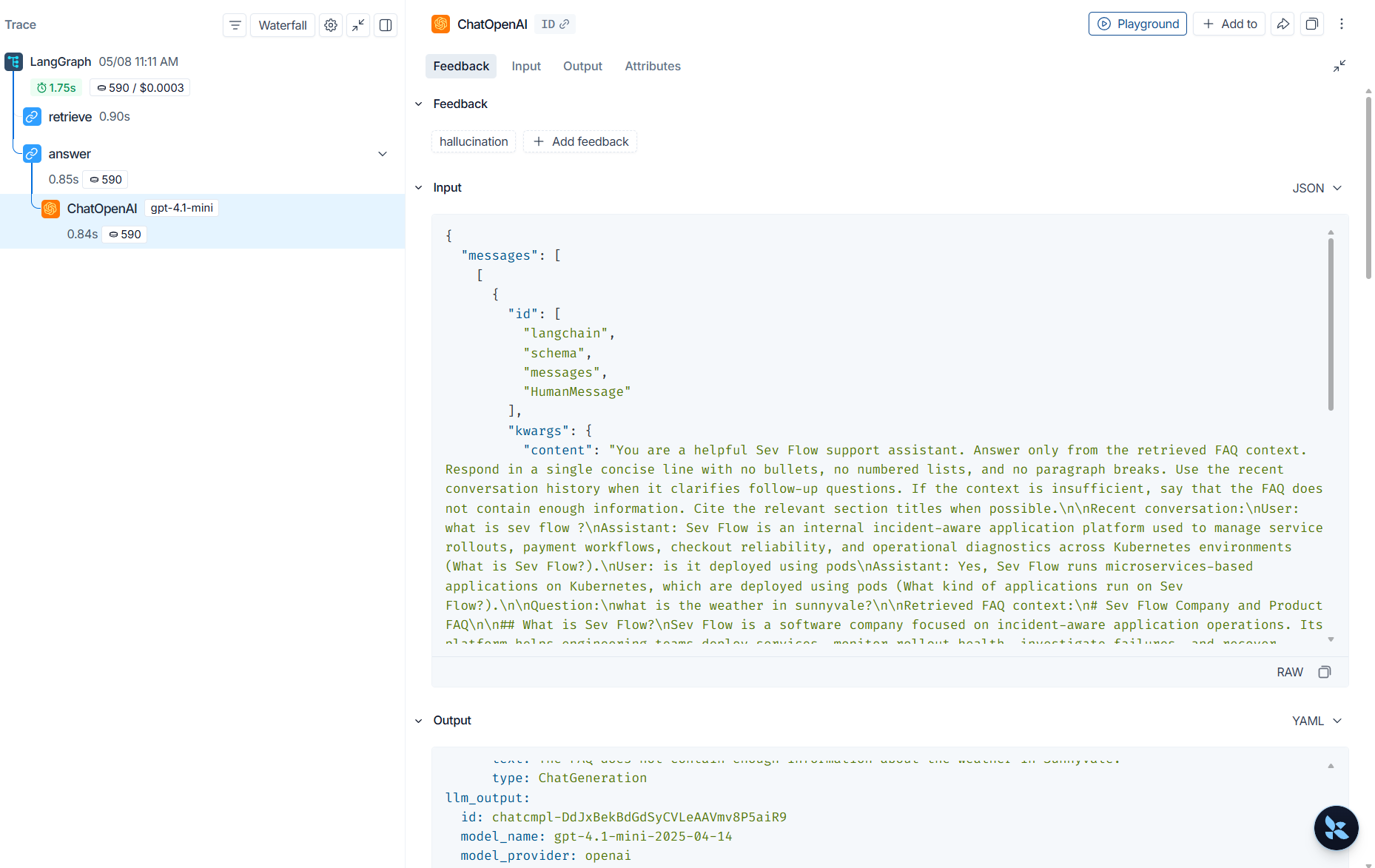This screenshot has width=1375, height=868.
Task: Select the Output tab
Action: pos(582,66)
